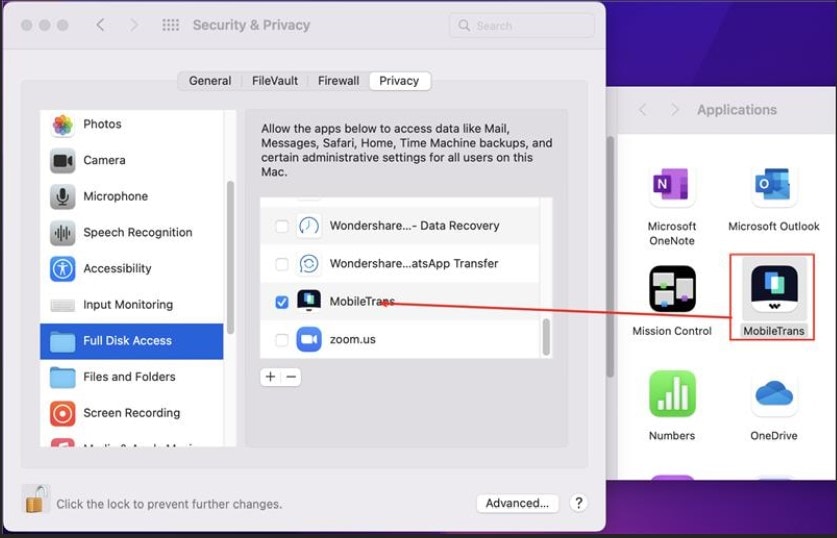837x538 pixels.
Task: Select Microsoft OneNote in Applications window
Action: point(672,205)
